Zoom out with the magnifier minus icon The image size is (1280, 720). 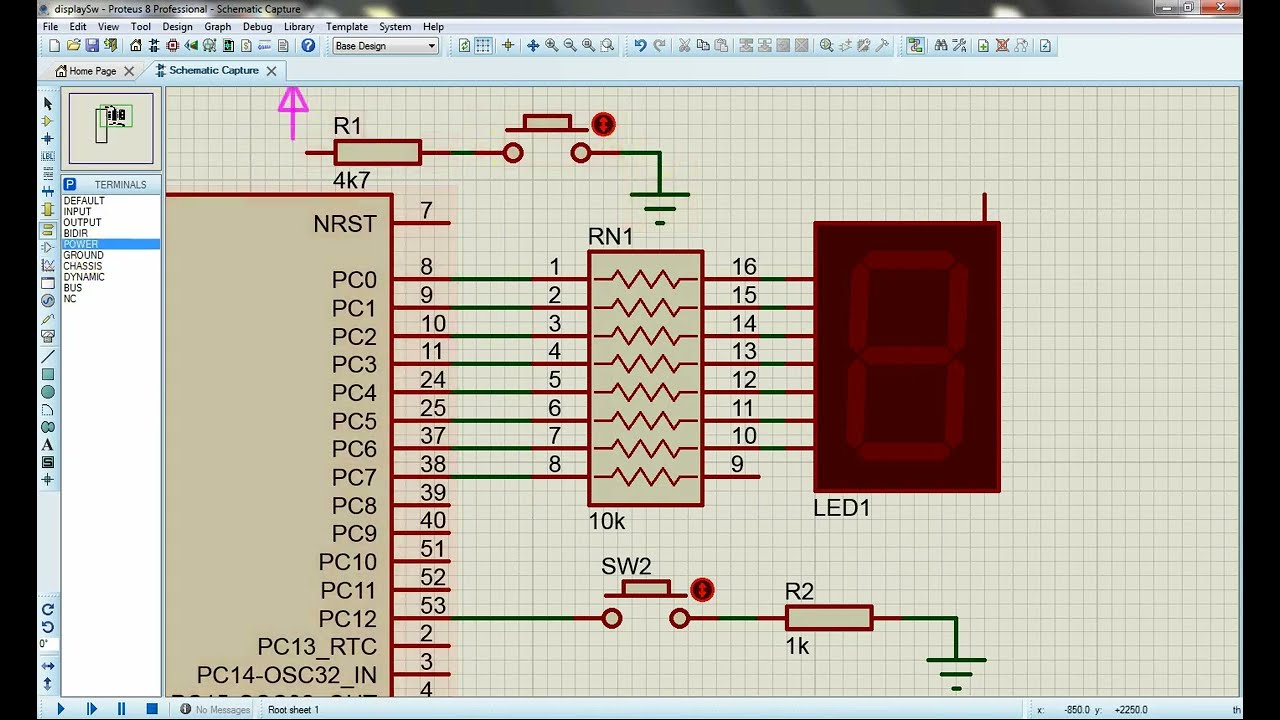[x=570, y=46]
